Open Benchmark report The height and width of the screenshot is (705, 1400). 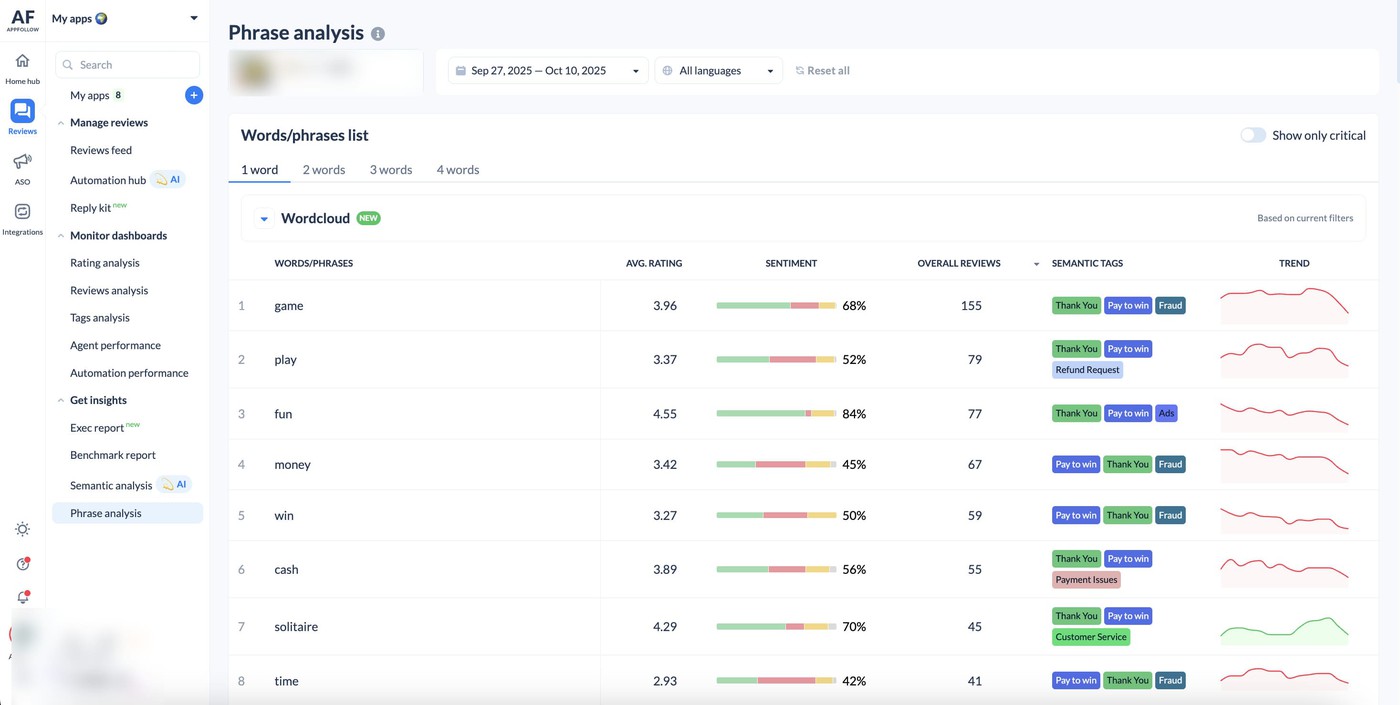tap(113, 455)
